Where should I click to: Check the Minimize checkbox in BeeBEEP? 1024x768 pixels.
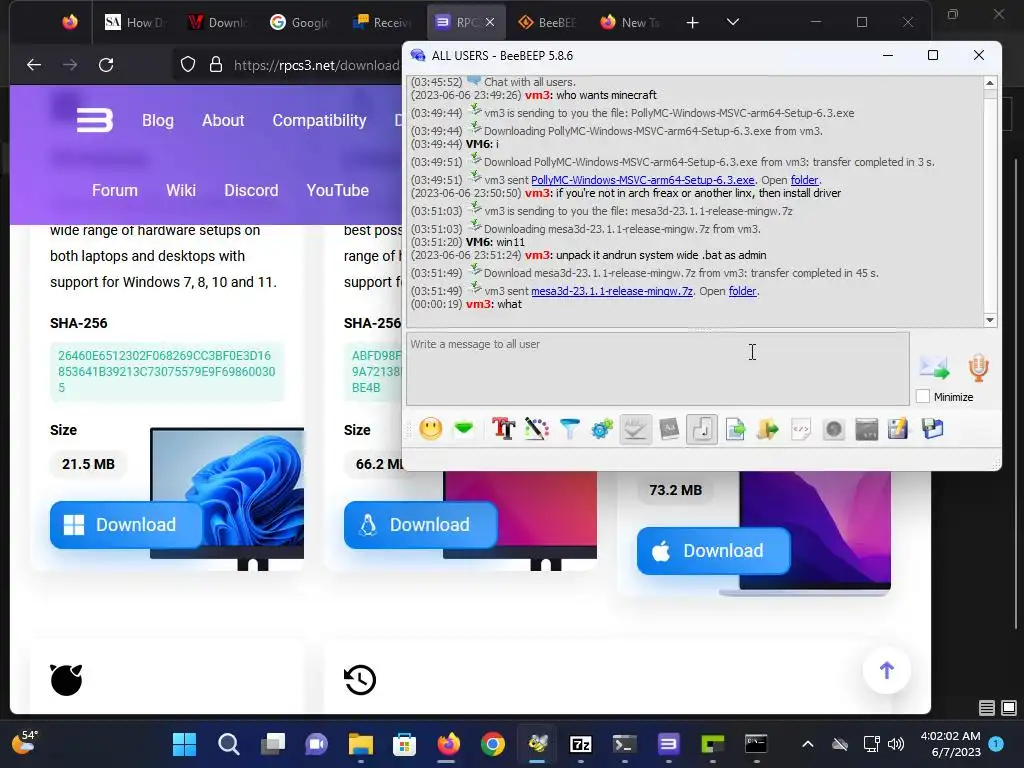[x=923, y=396]
